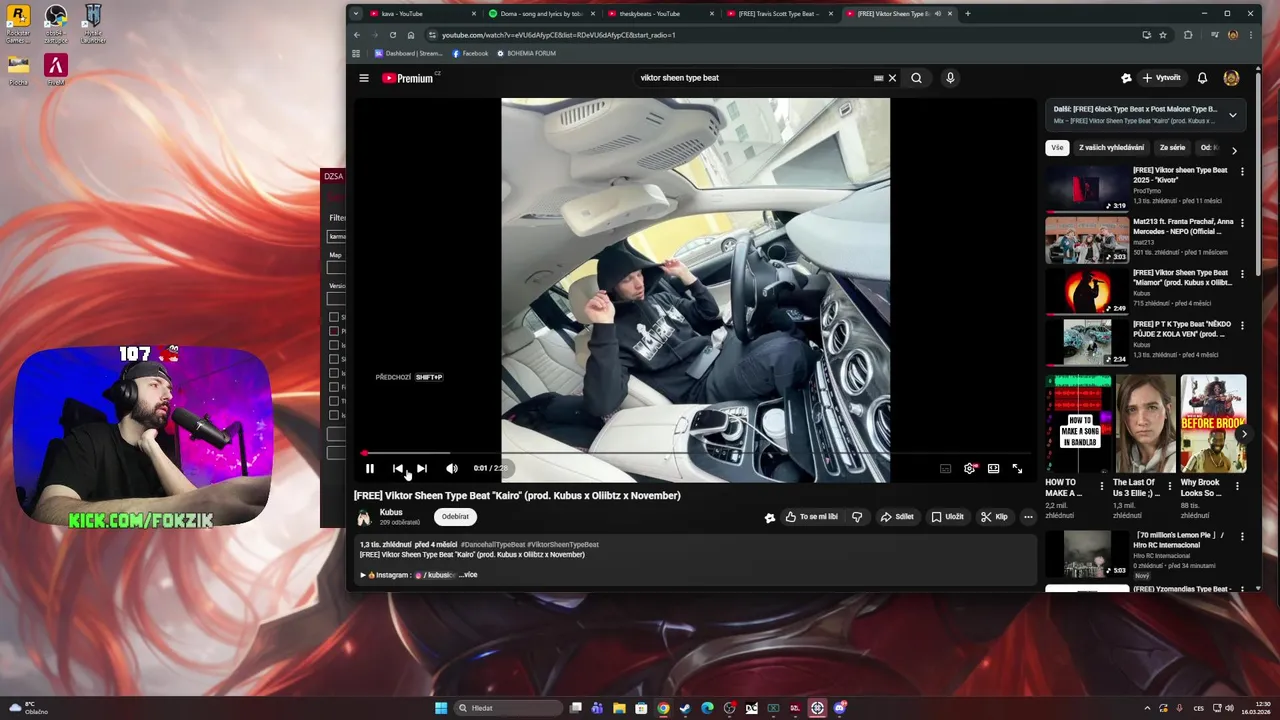Open more actions three-dot menu under video
Screen dimensions: 1280x720
point(1028,517)
